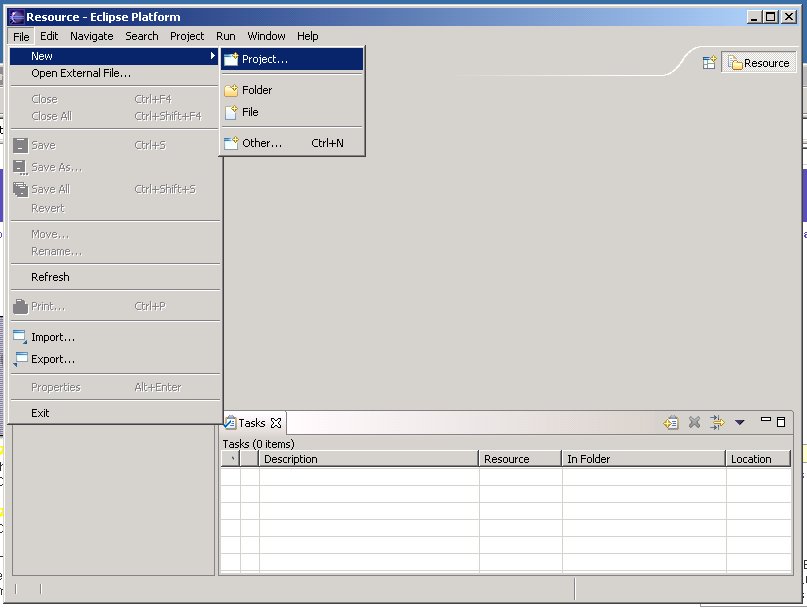Open the Edit menu
Image resolution: width=807 pixels, height=609 pixels.
coord(49,36)
